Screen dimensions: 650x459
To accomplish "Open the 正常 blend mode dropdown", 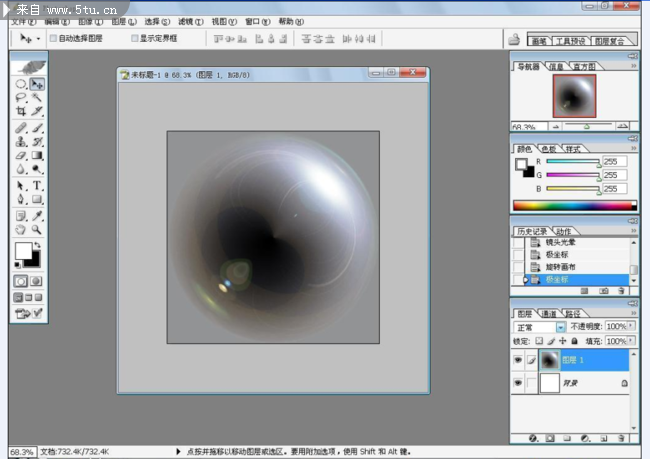I will coord(560,327).
